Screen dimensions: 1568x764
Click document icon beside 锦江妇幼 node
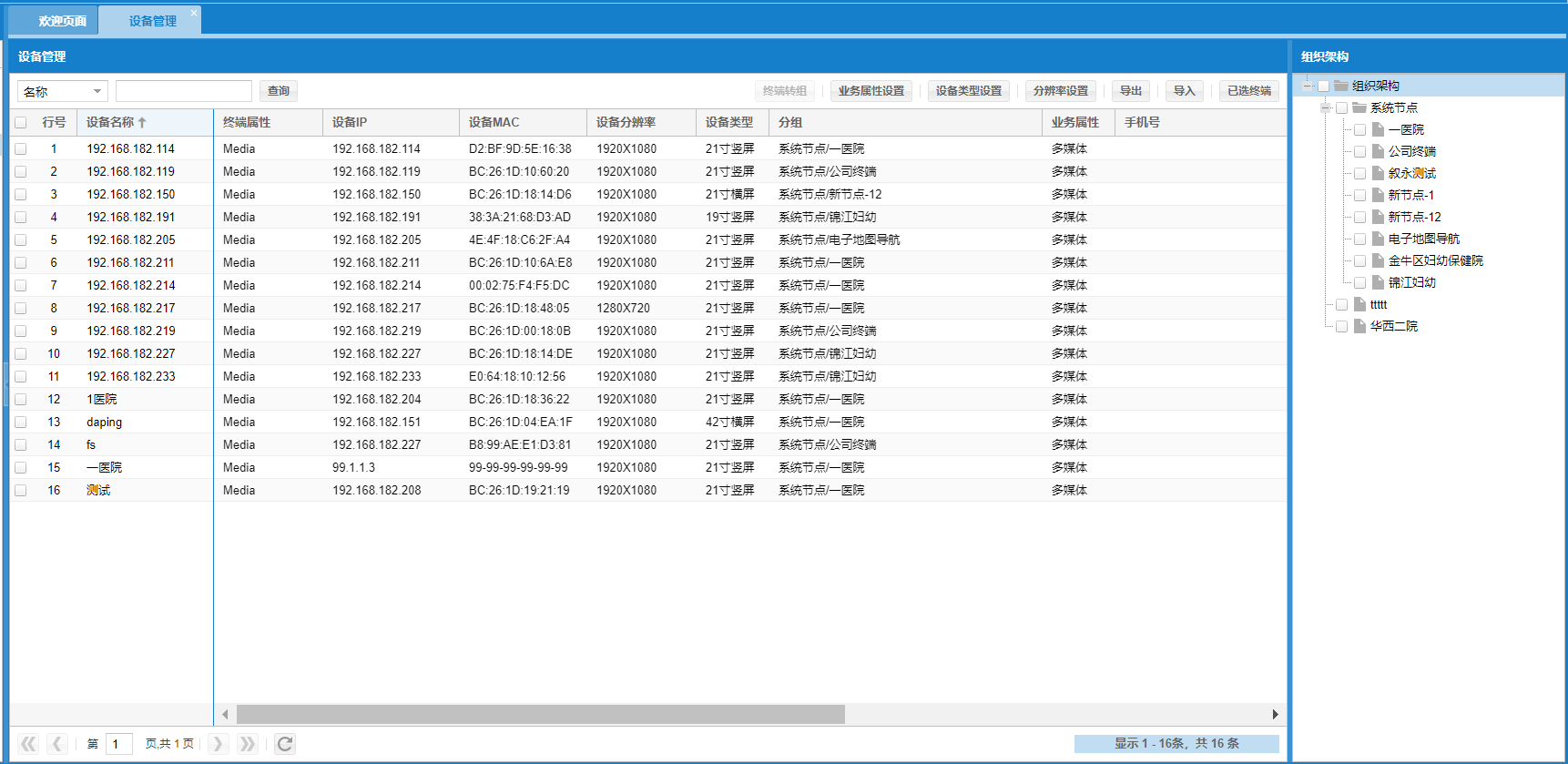click(x=1378, y=282)
